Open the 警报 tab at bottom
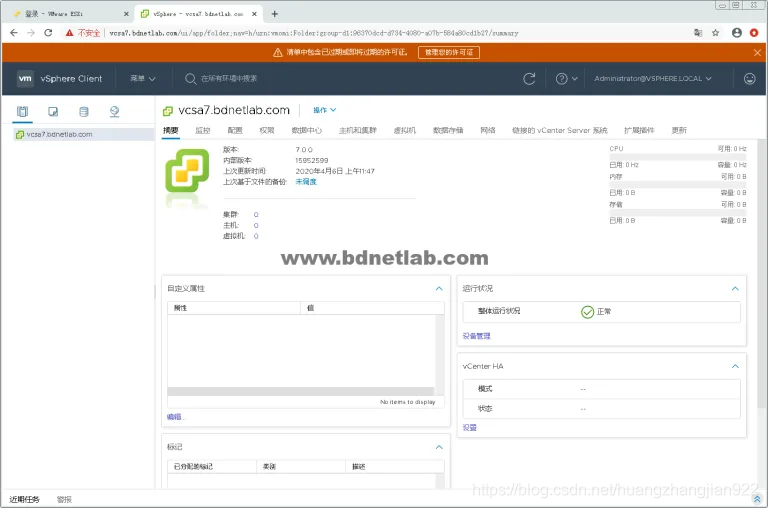768x508 pixels. pos(64,500)
